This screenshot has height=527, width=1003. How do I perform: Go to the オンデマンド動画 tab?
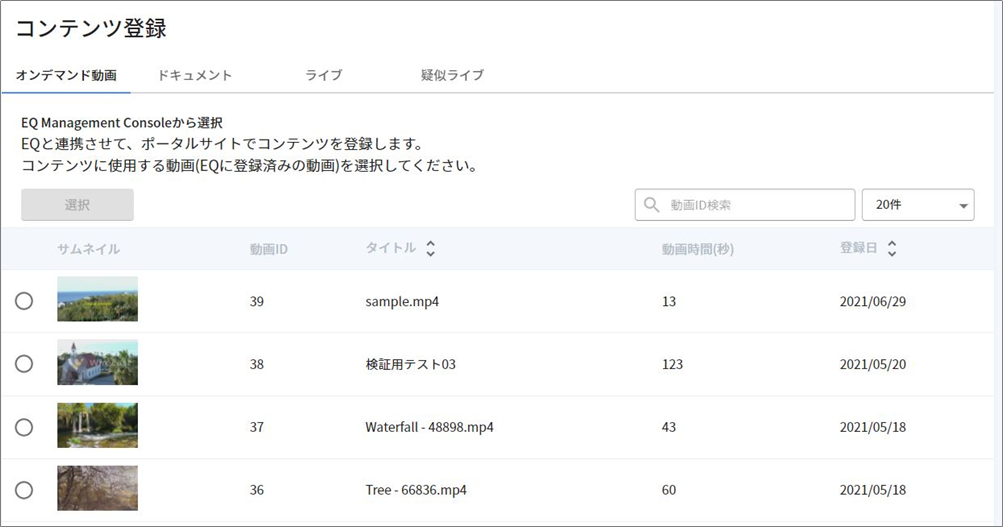click(66, 75)
